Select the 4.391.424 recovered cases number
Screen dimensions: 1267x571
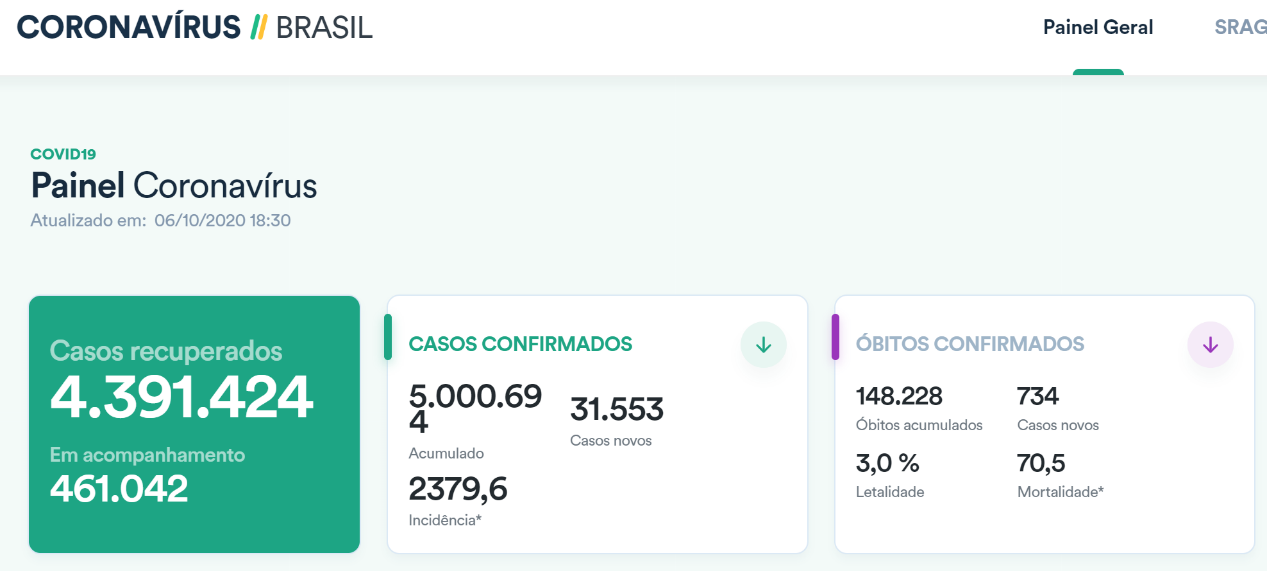point(182,398)
